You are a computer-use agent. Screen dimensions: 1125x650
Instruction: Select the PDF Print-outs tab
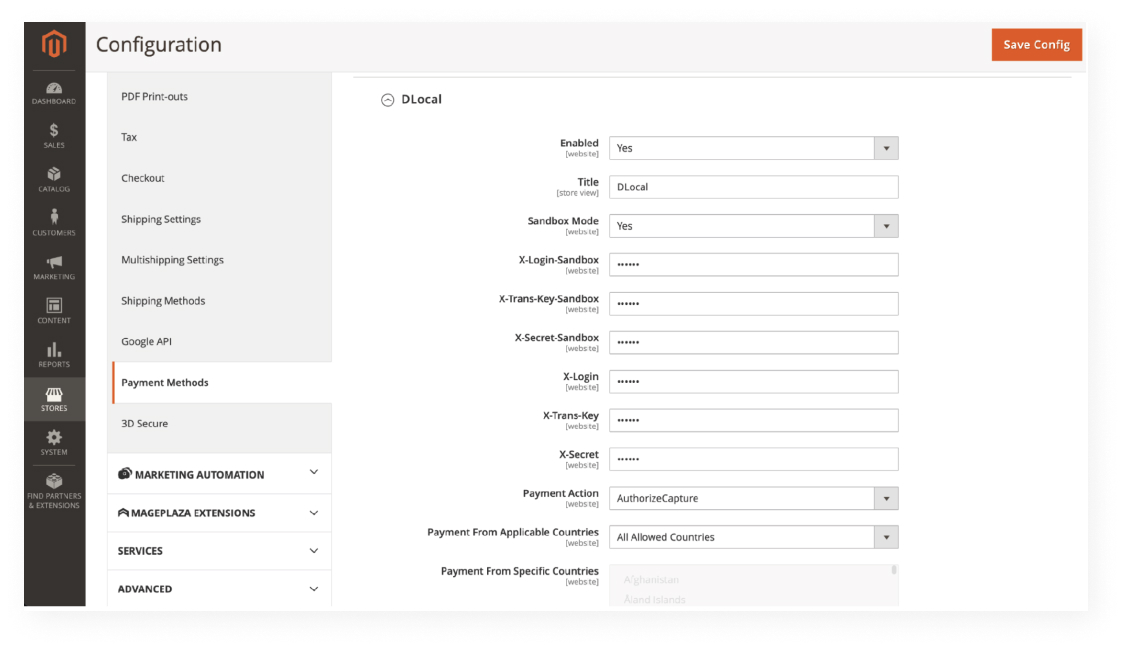[222, 96]
